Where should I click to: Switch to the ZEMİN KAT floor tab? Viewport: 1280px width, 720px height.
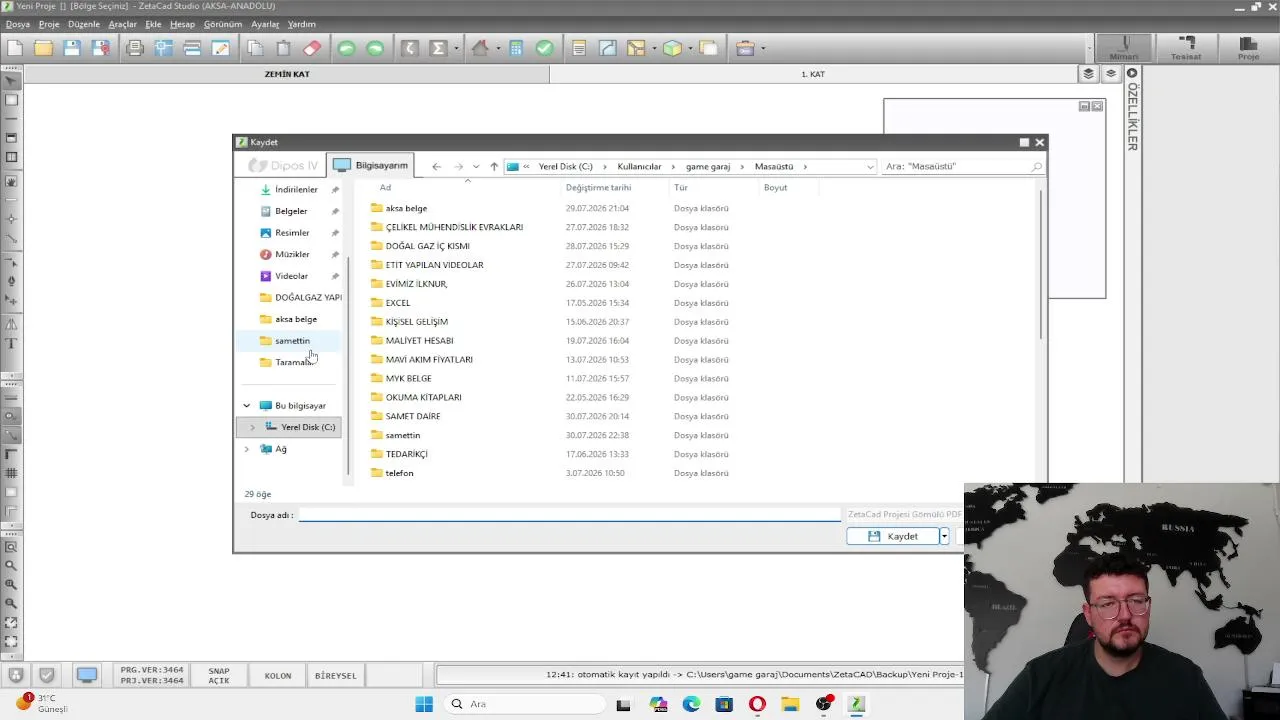pos(287,74)
